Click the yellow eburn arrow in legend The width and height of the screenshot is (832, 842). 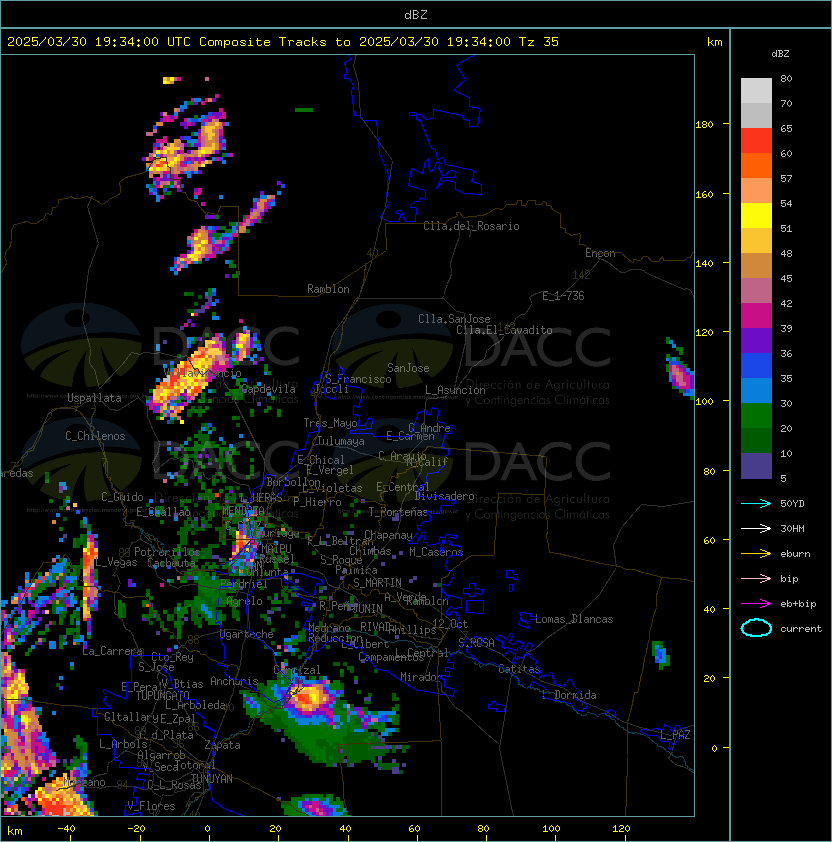[x=756, y=553]
